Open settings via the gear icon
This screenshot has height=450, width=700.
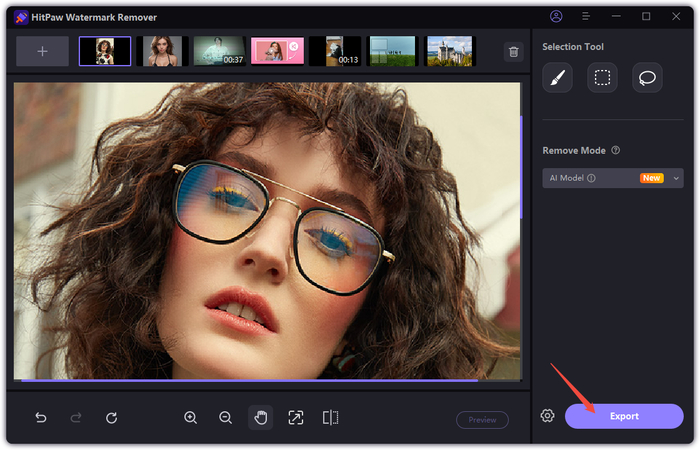tap(547, 416)
